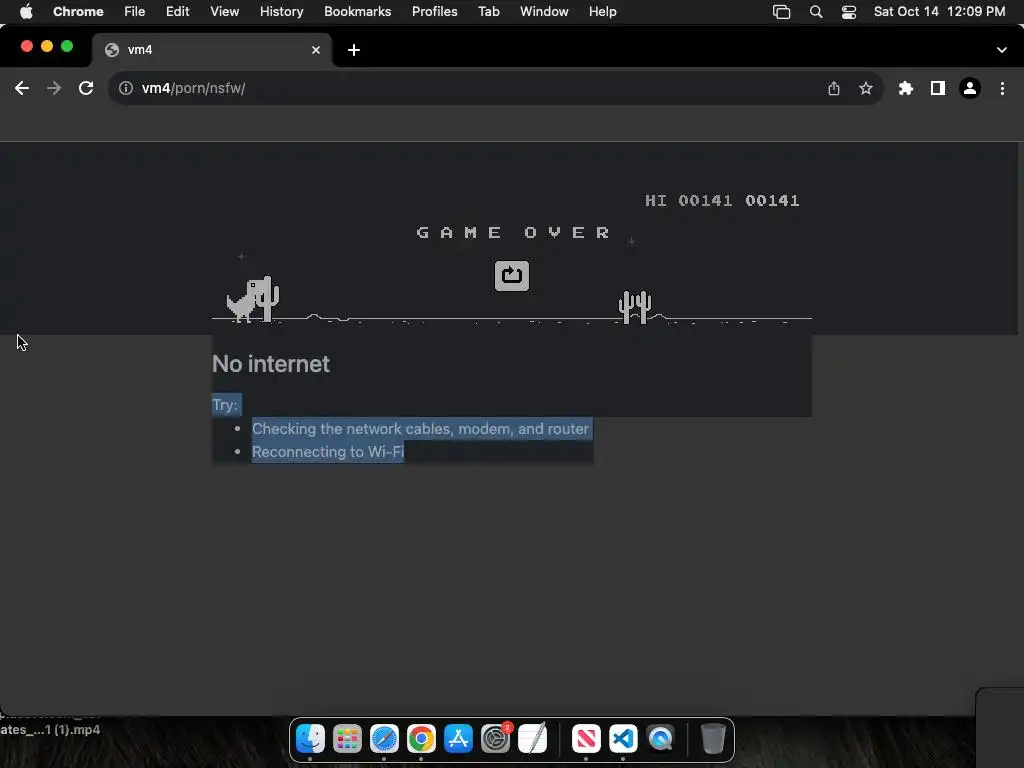This screenshot has width=1024, height=768.
Task: Open Spotlight search in menu bar
Action: pos(816,11)
